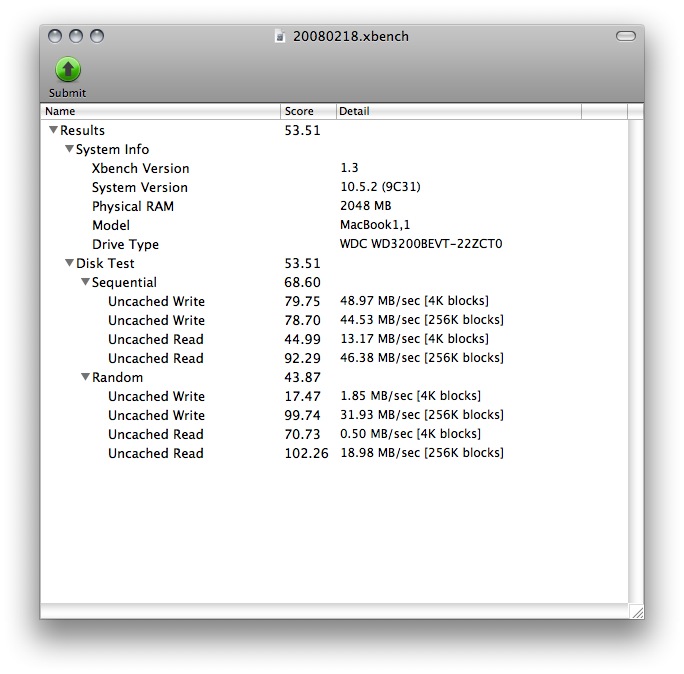
Task: Click the document proxy icon in title bar
Action: (x=280, y=36)
